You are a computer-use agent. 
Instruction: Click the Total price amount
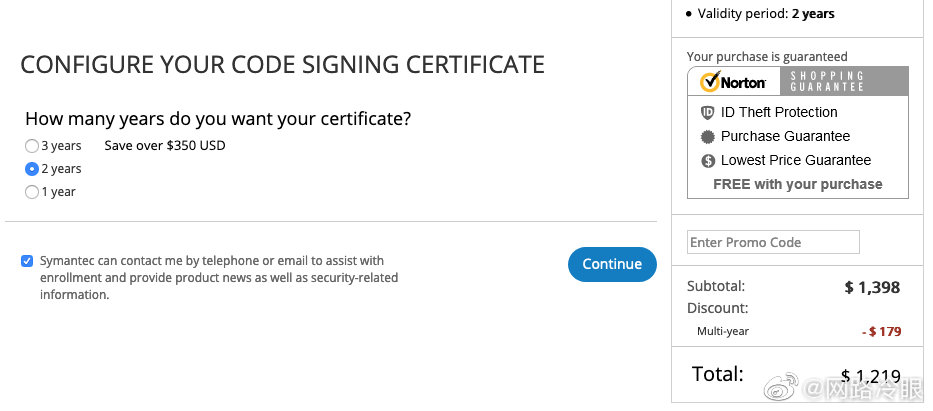pos(870,376)
